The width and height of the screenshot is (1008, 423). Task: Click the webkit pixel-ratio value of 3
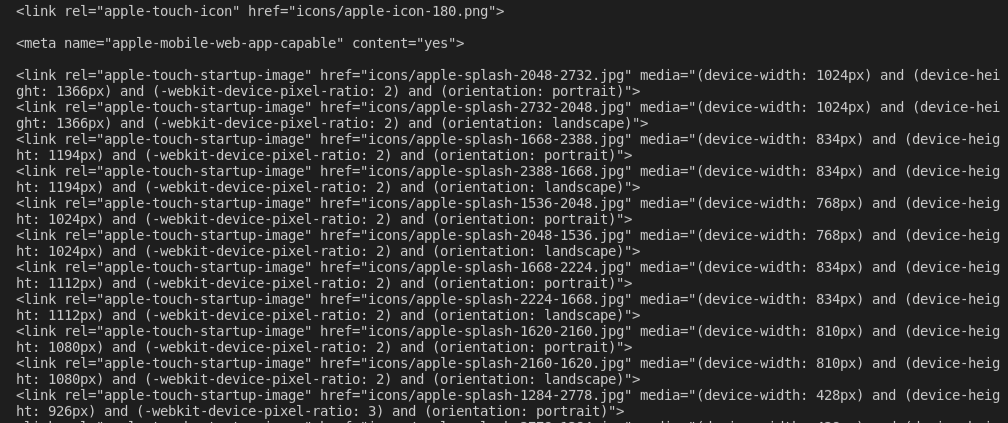click(372, 411)
